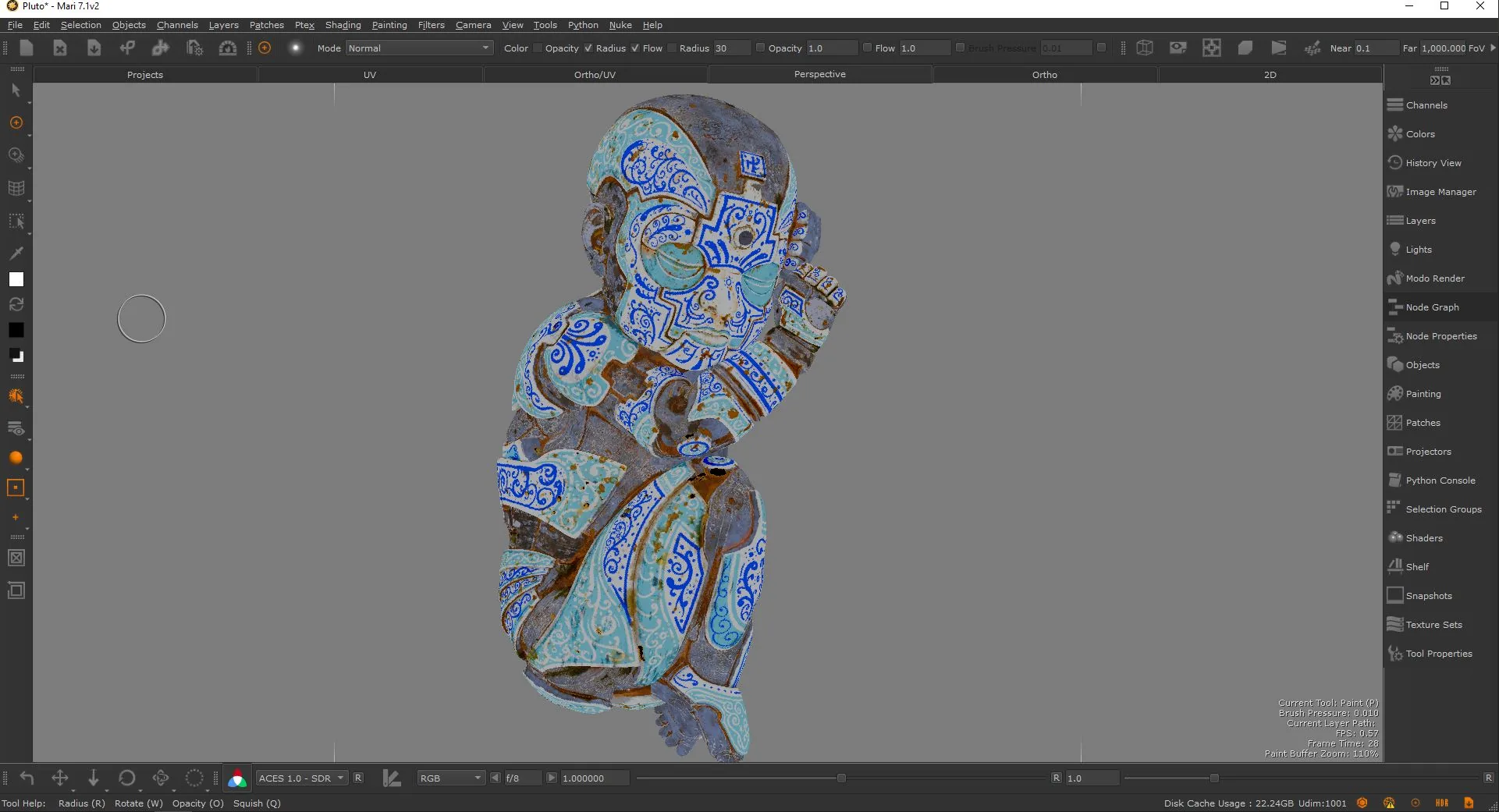
Task: Open the Mode Normal dropdown
Action: coord(419,48)
